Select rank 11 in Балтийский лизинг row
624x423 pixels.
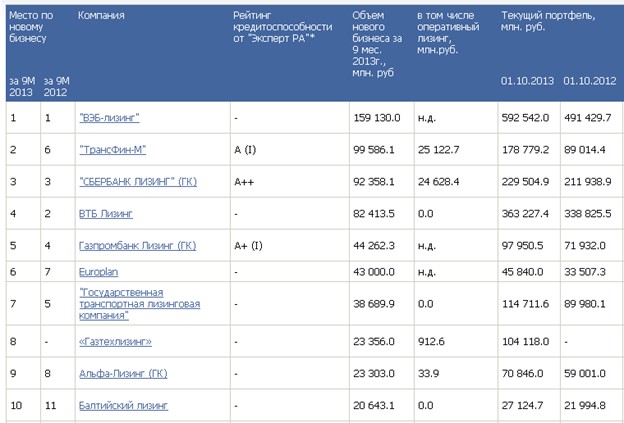[50, 405]
